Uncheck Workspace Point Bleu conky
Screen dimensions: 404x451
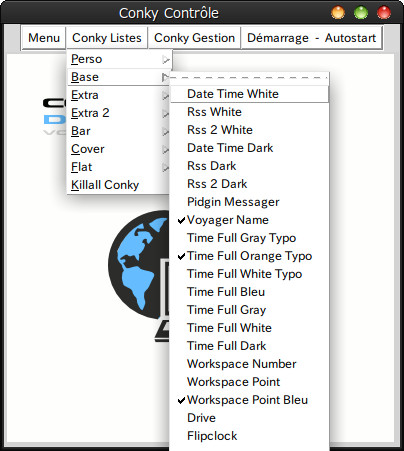tap(249, 400)
